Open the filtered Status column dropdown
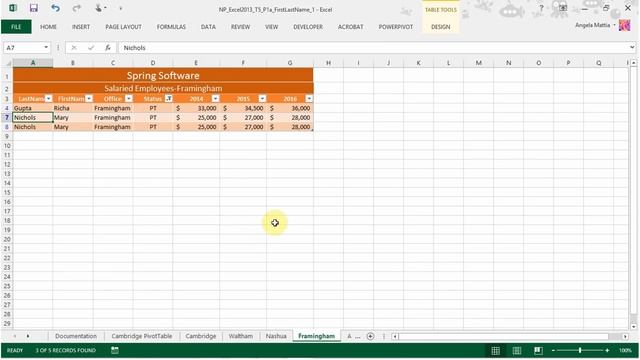Screen dimensions: 640x360 [x=168, y=99]
